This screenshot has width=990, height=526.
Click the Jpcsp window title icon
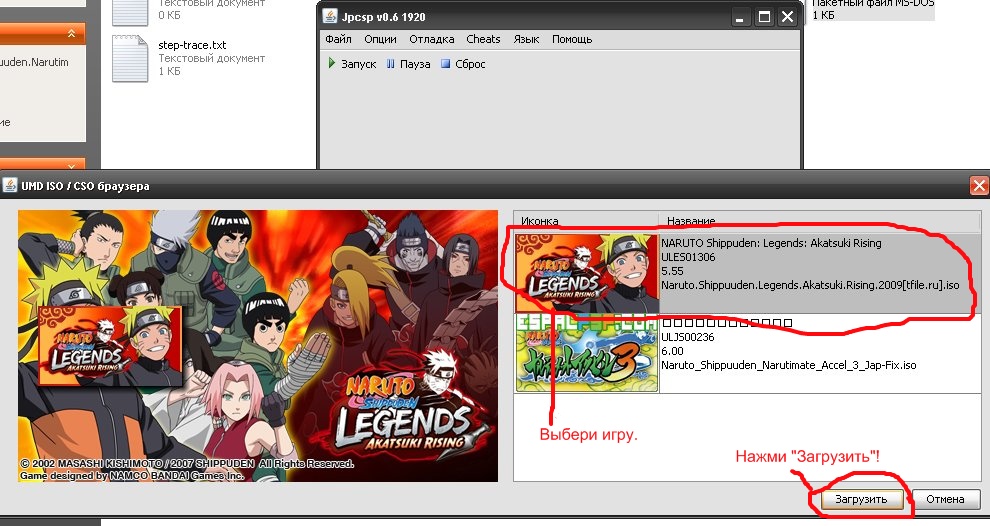tap(330, 16)
